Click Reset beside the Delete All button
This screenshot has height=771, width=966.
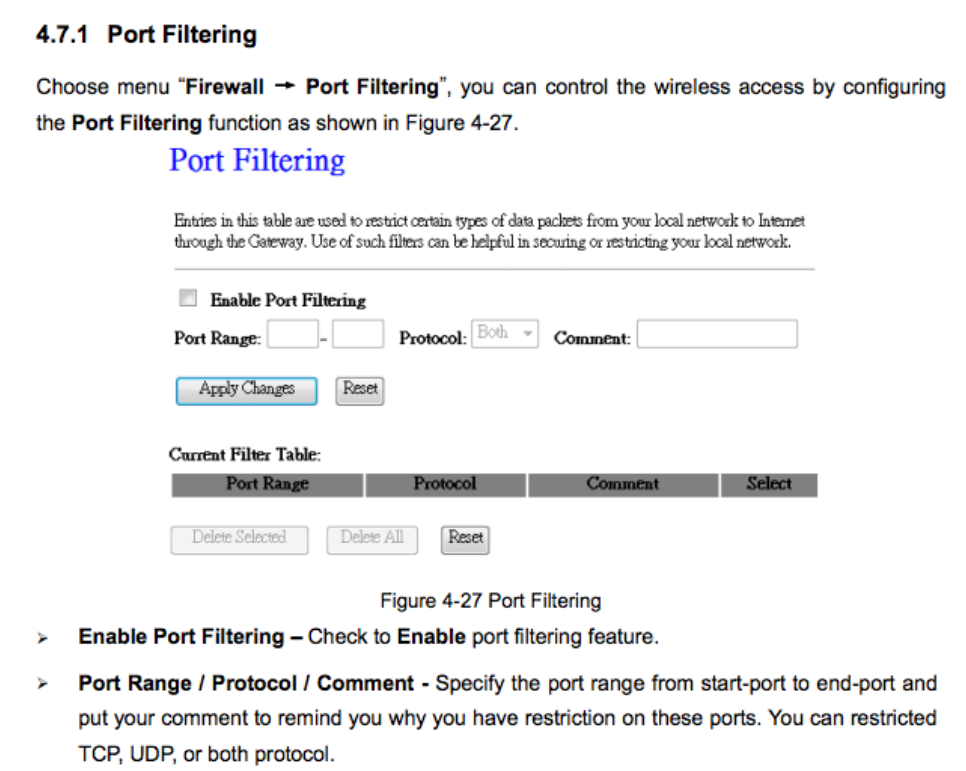pos(466,538)
